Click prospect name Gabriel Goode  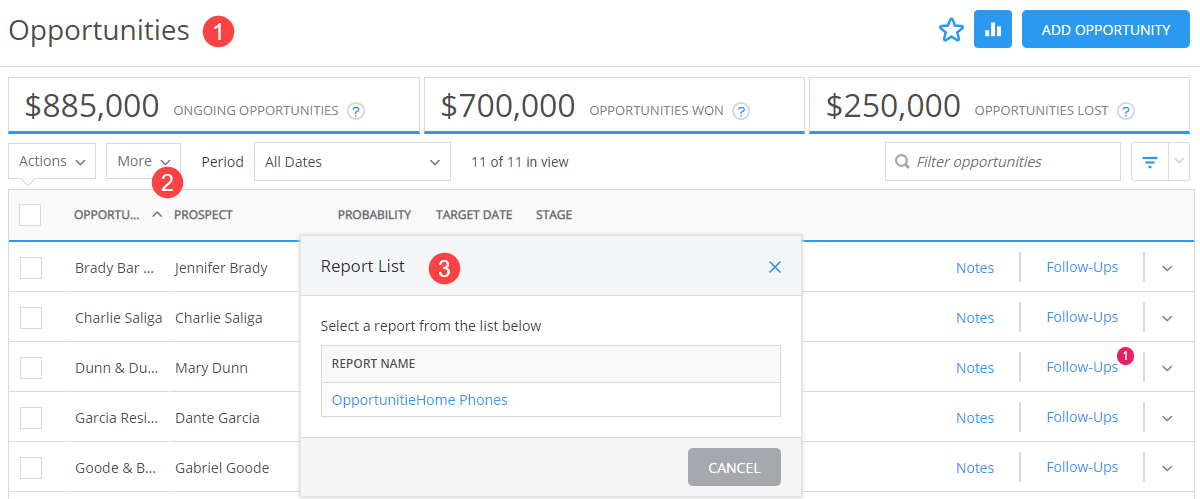click(222, 468)
